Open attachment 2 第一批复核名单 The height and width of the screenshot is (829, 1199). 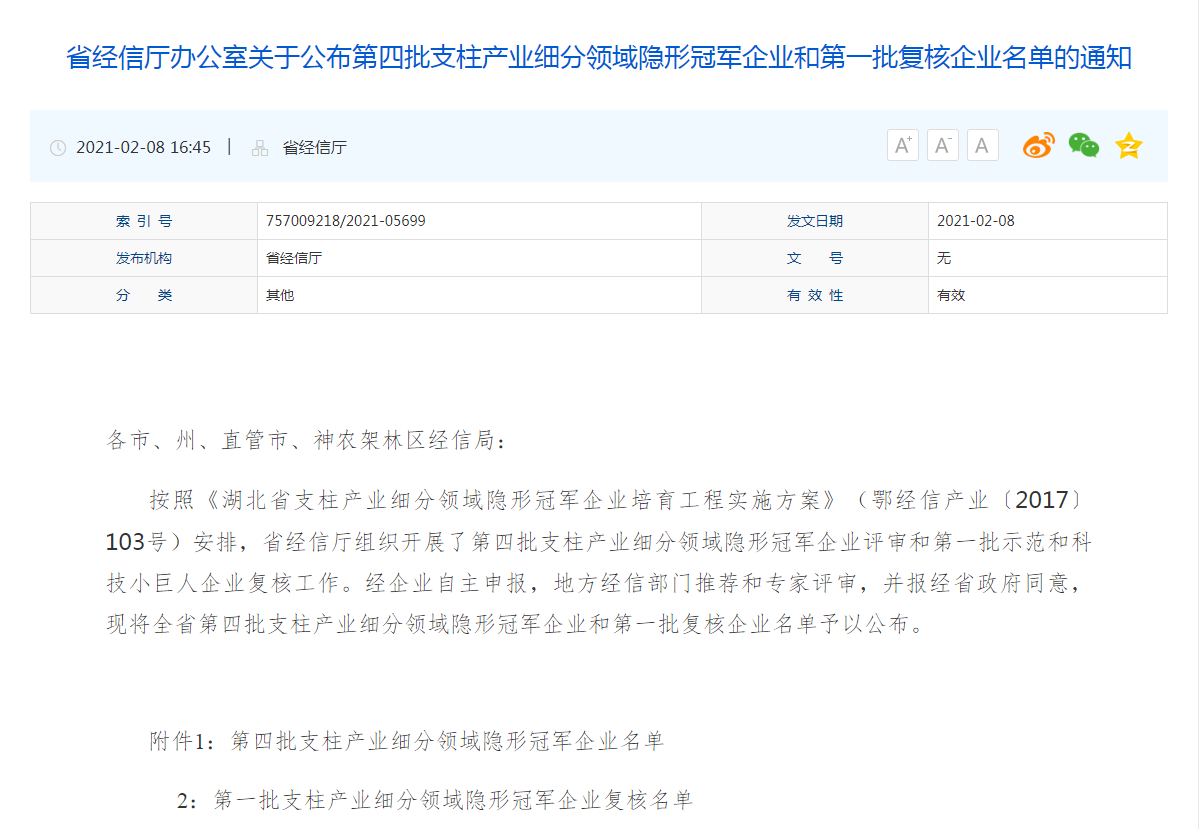coord(453,800)
